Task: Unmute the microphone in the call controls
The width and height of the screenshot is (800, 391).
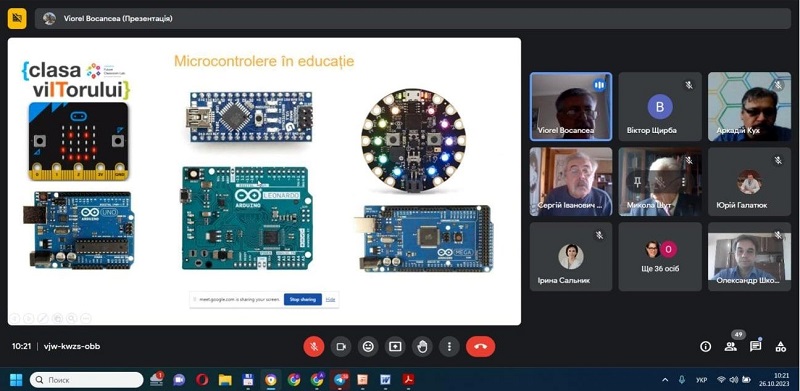Action: tap(314, 347)
